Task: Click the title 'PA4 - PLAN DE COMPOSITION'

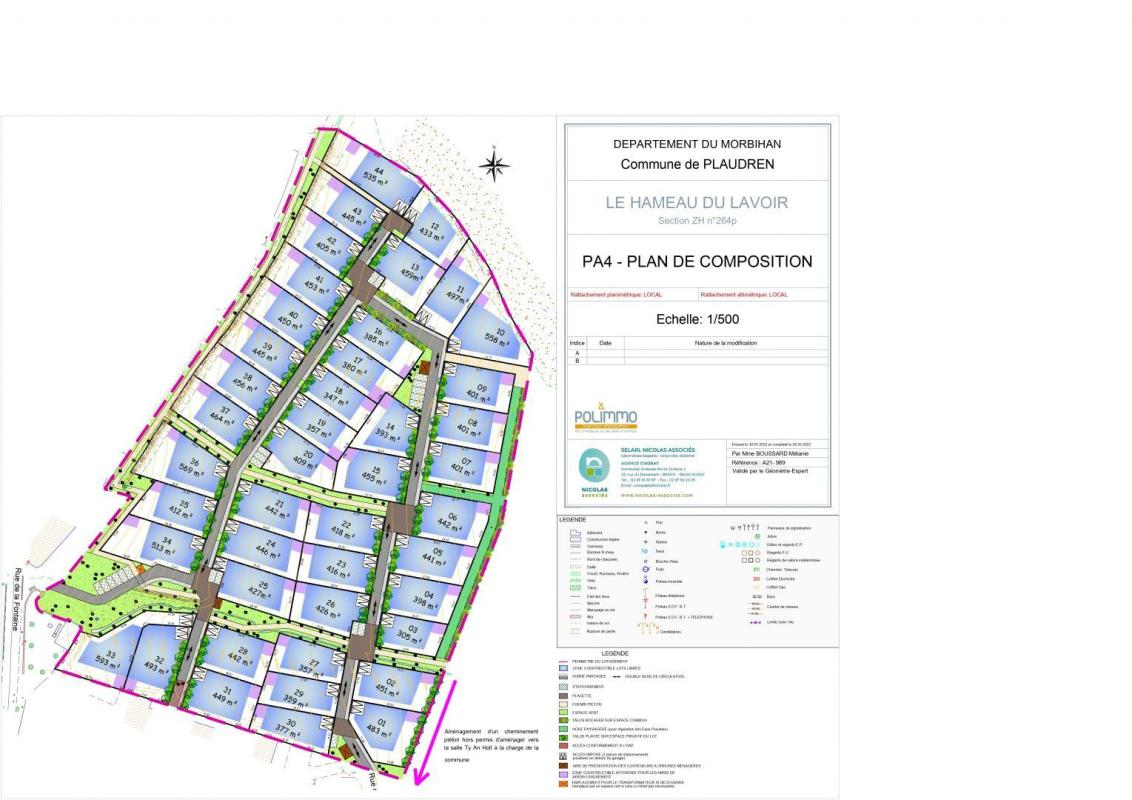Action: coord(697,261)
